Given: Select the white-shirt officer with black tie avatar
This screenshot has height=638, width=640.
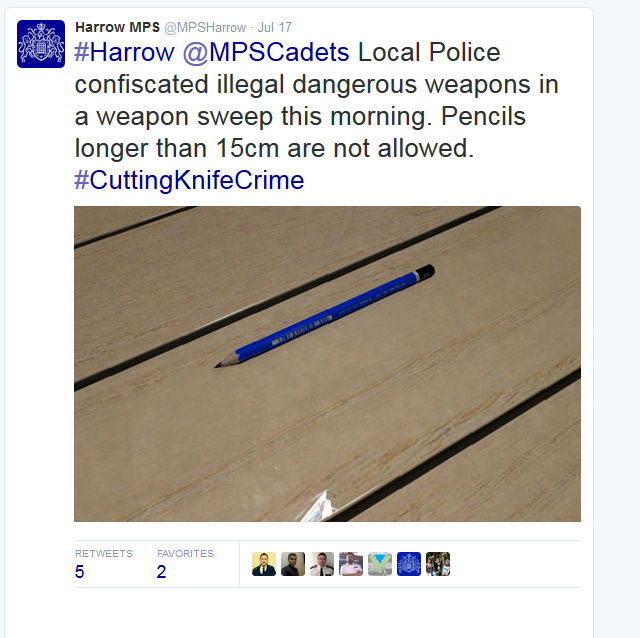Looking at the screenshot, I should pos(322,564).
